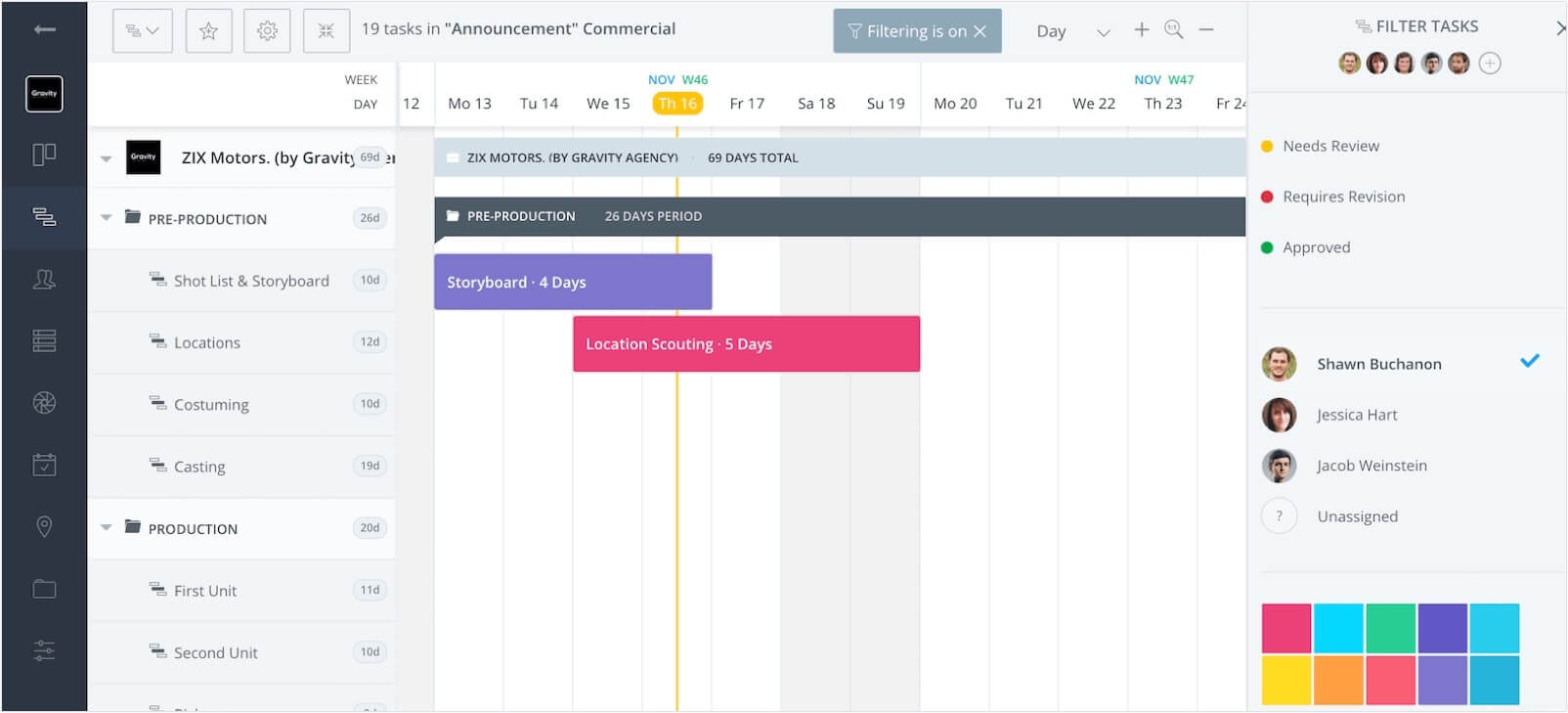This screenshot has height=713, width=1568.
Task: Select the Locations task row
Action: click(x=241, y=342)
